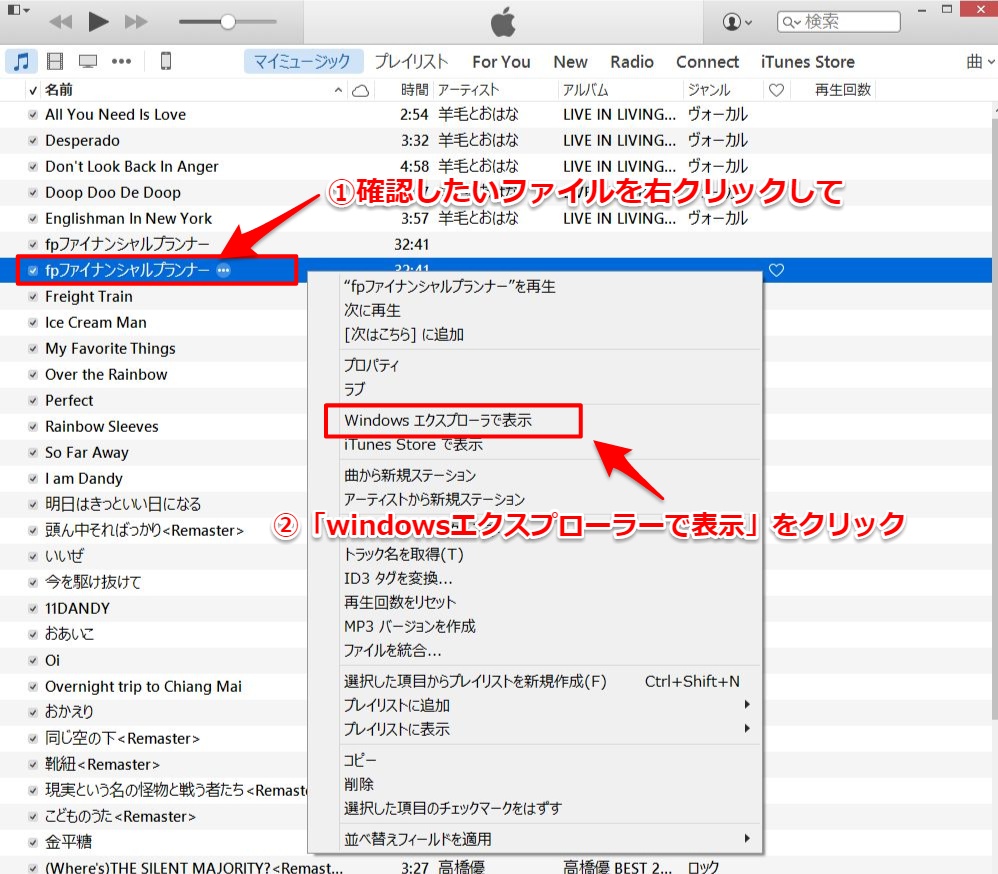Choose MP3 バージョンを作成 menu item
Viewport: 998px width, 874px height.
pos(410,626)
